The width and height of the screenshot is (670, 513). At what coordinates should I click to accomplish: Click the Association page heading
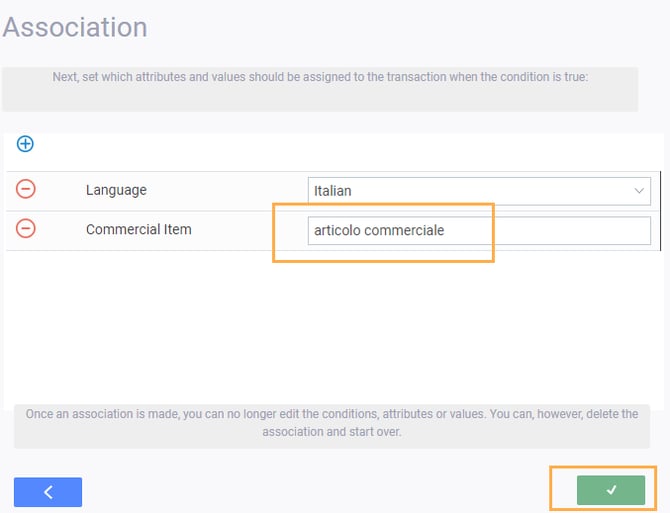pos(75,27)
